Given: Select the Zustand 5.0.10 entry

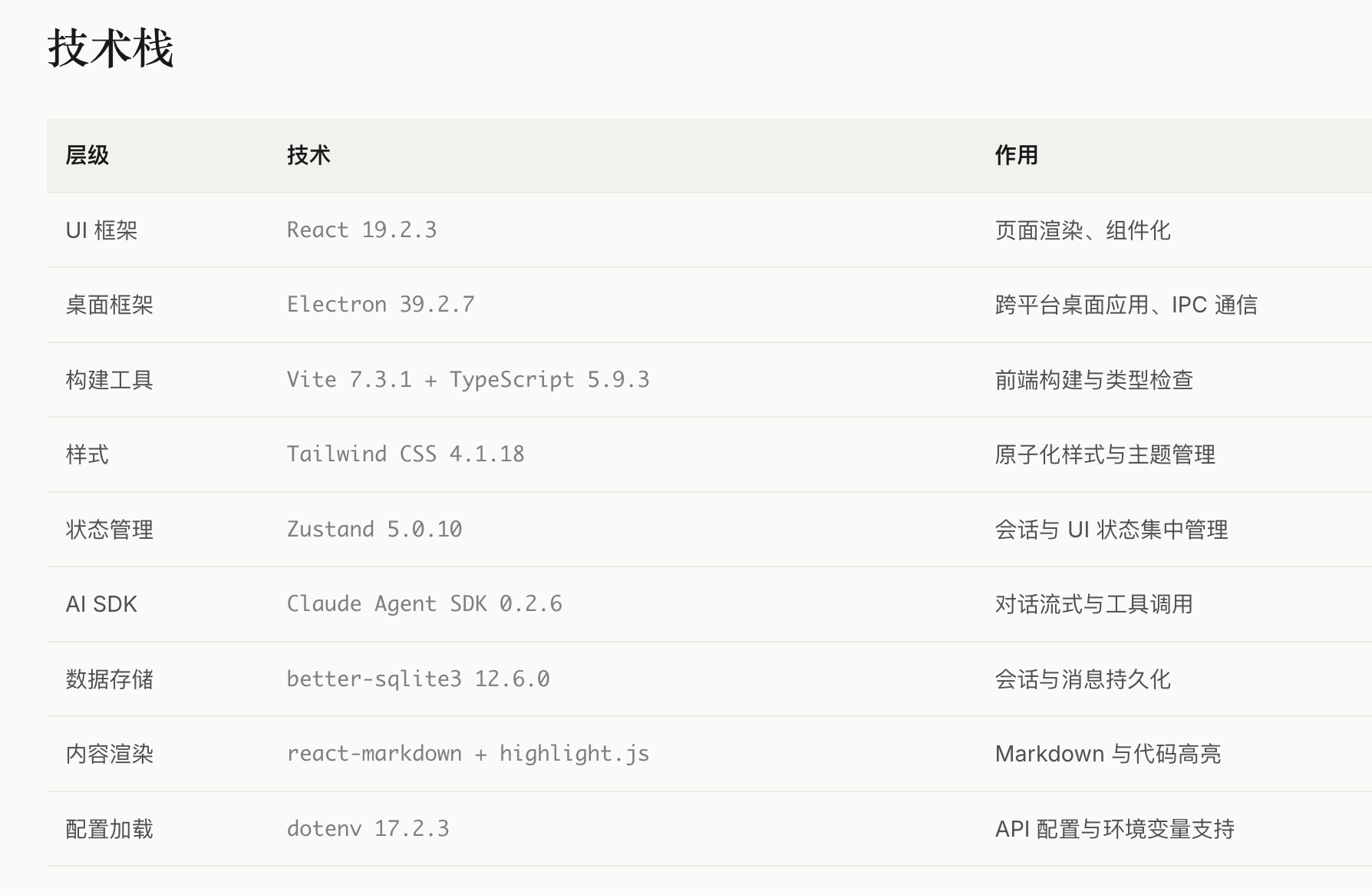Looking at the screenshot, I should (x=374, y=530).
